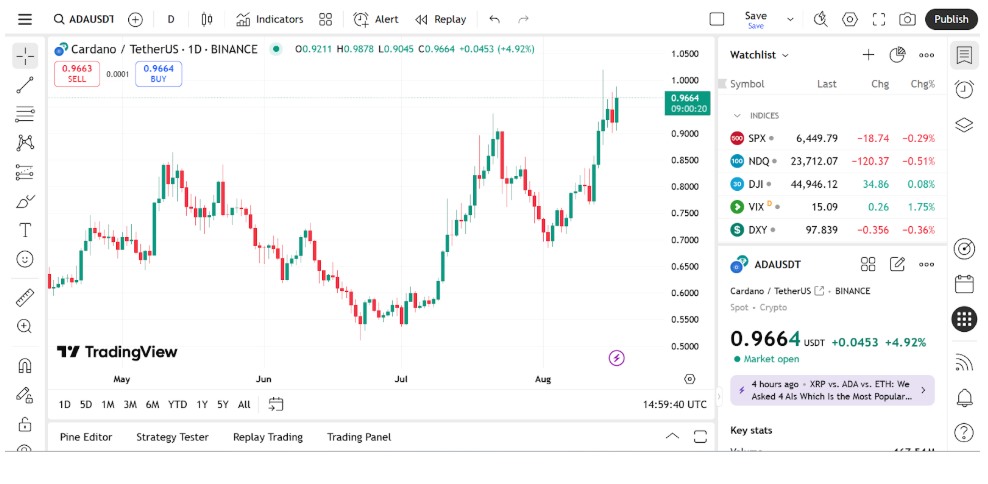Screen dimensions: 988x484
Task: Set the chart range to 1M
Action: point(108,405)
